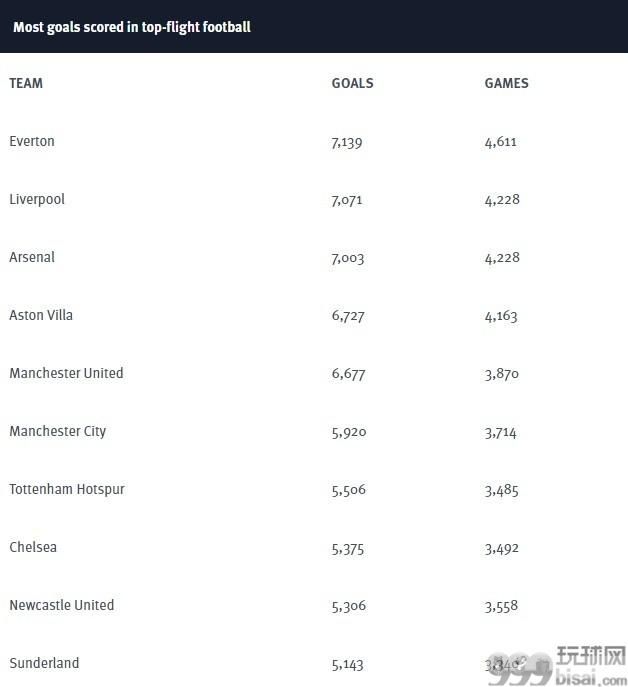This screenshot has height=687, width=628.
Task: Select Newcastle United in the table
Action: 62,605
